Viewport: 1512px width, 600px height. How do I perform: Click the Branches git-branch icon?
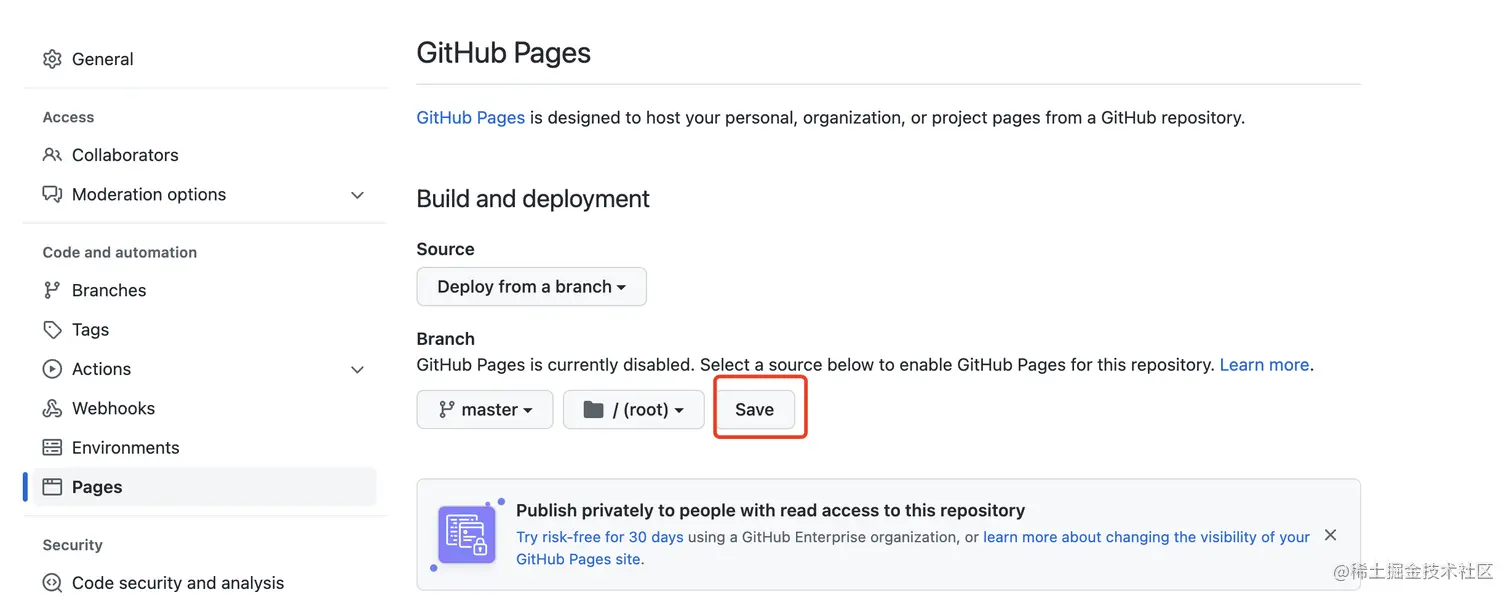tap(52, 290)
